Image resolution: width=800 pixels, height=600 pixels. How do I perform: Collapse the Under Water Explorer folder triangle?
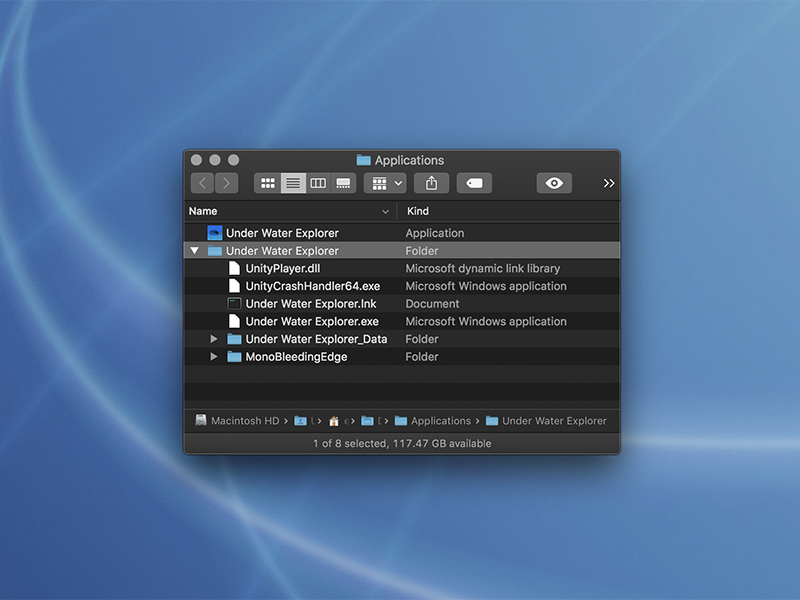[x=194, y=251]
